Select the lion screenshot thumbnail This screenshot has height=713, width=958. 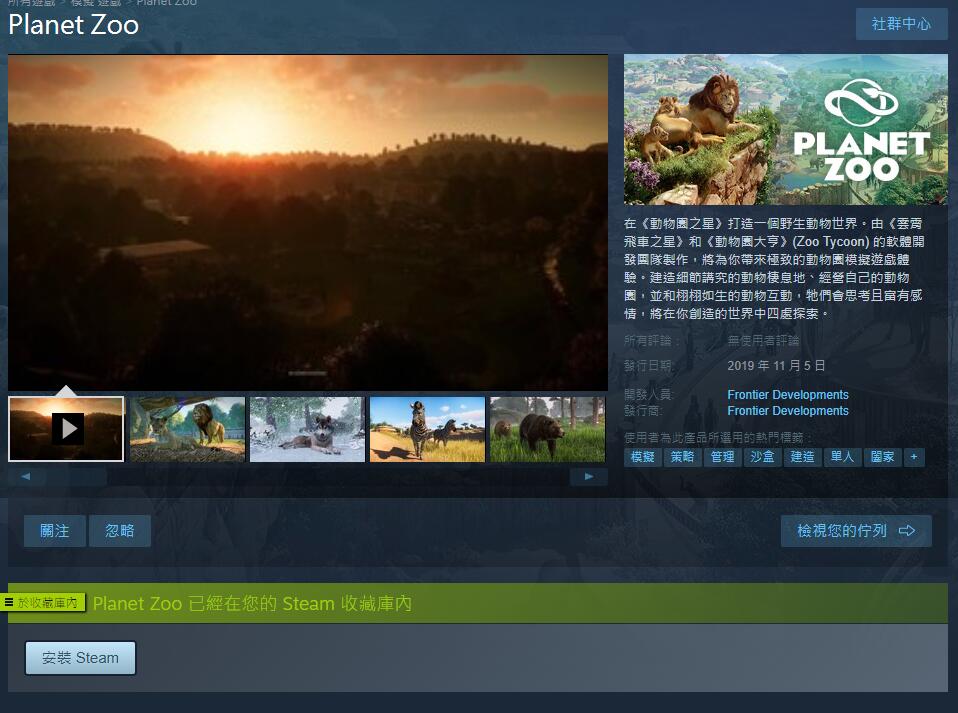click(x=188, y=429)
